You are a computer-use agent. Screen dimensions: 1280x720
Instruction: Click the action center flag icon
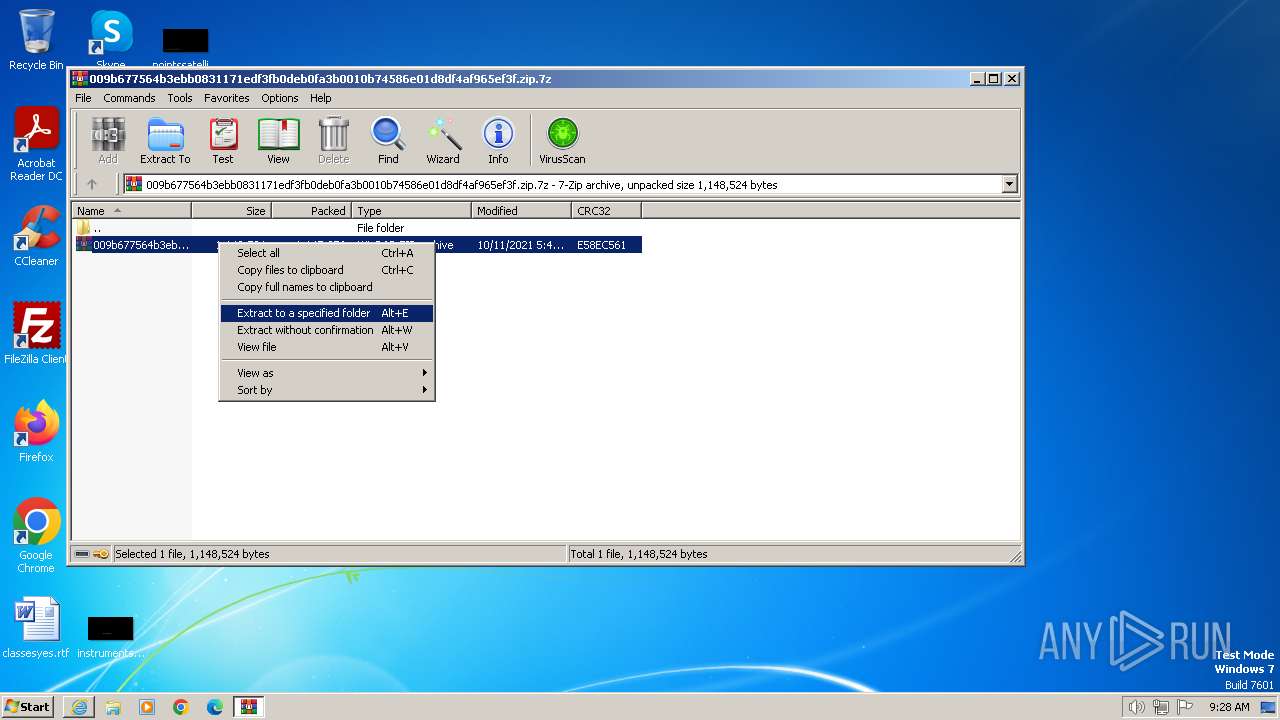(x=1186, y=707)
